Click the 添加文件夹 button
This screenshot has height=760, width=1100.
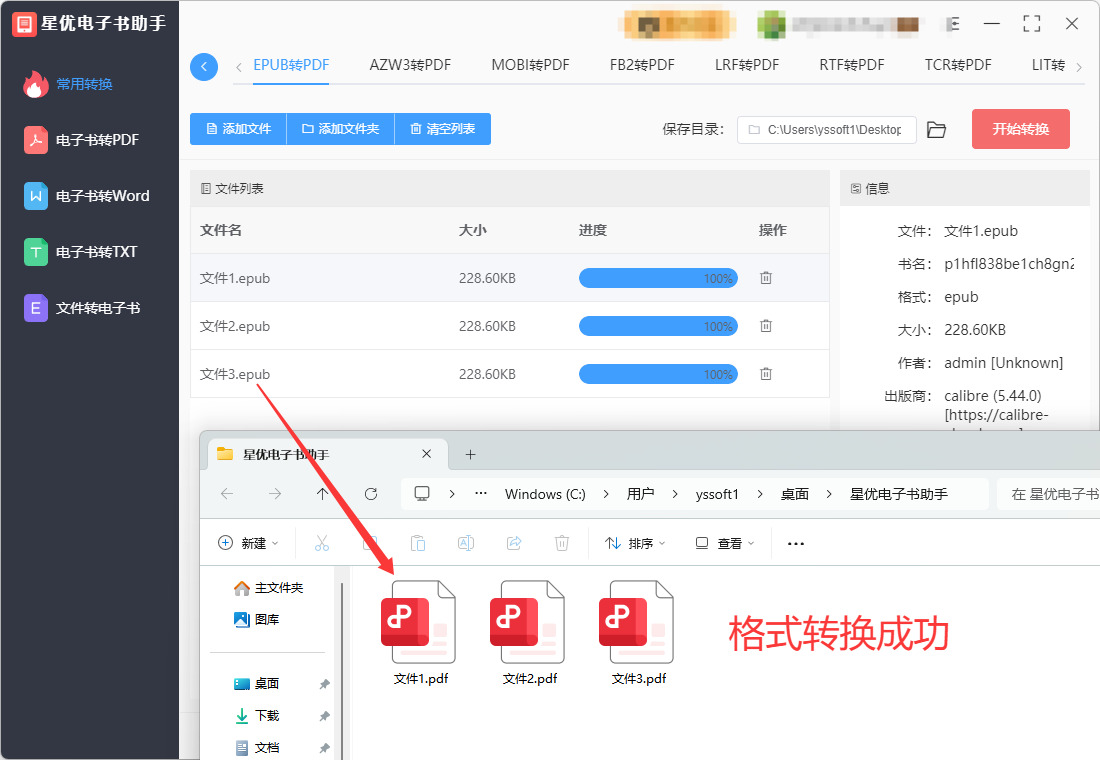tap(341, 129)
